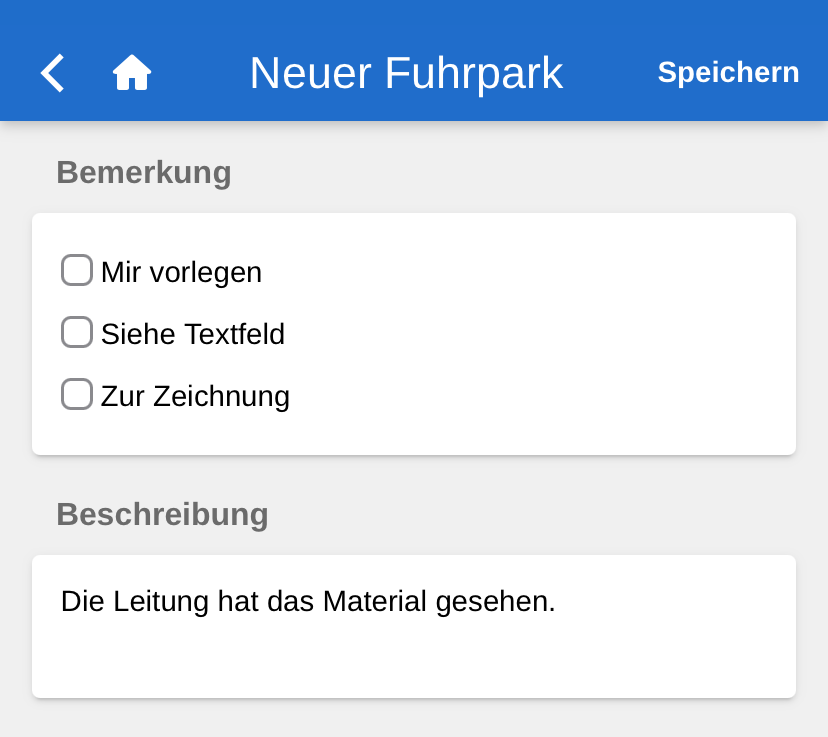Tick the Mir vorlegen checkbox
This screenshot has height=737, width=828.
point(77,270)
